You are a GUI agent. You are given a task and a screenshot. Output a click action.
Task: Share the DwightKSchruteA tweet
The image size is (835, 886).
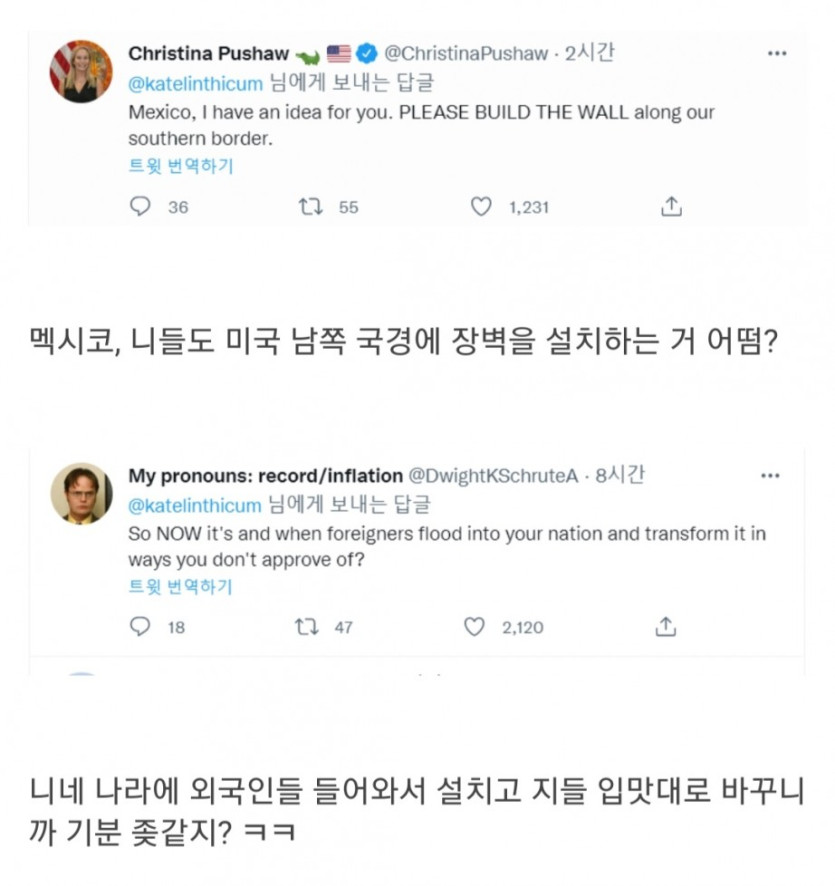(x=666, y=627)
